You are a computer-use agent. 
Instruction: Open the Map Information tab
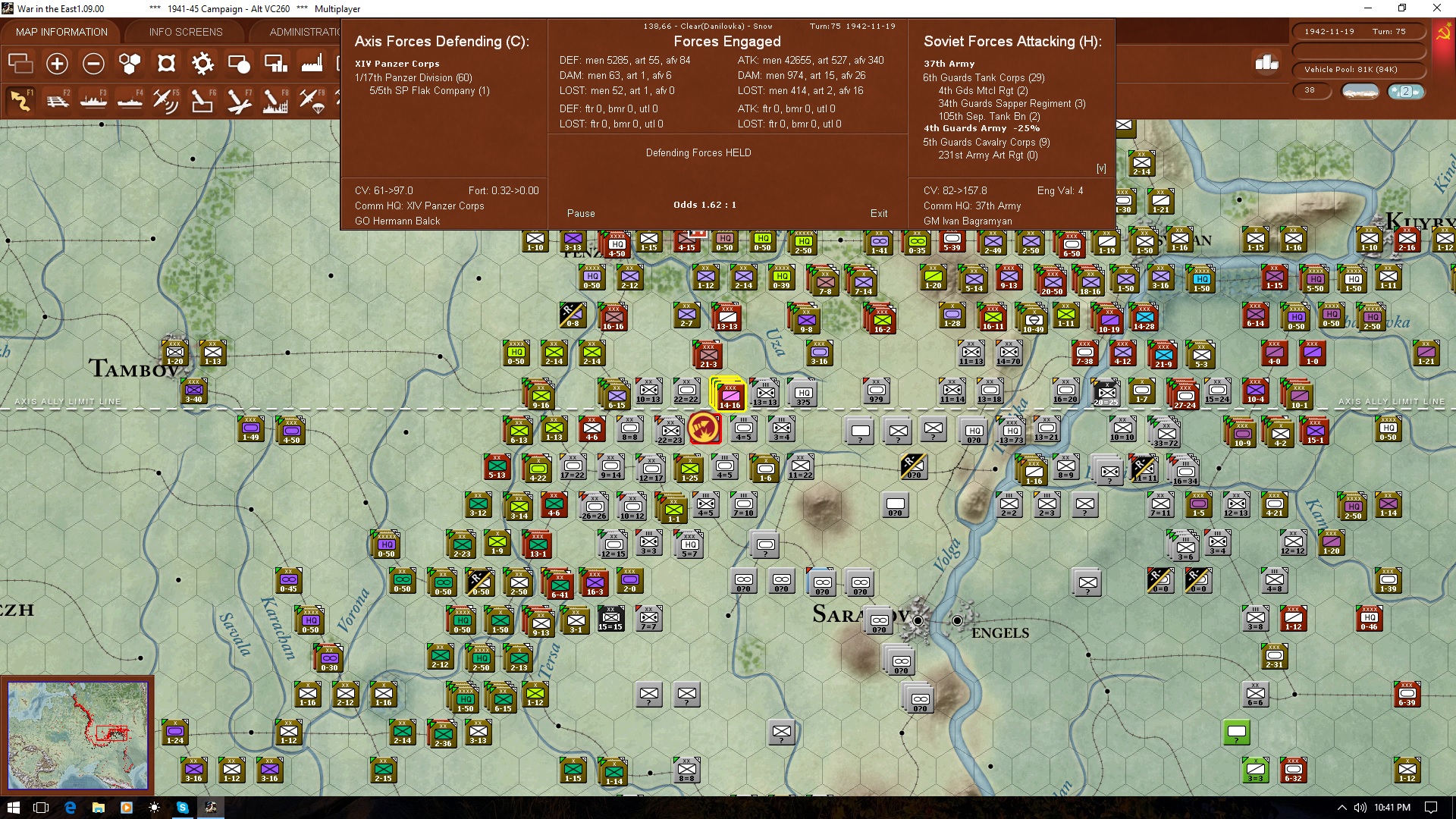coord(61,32)
